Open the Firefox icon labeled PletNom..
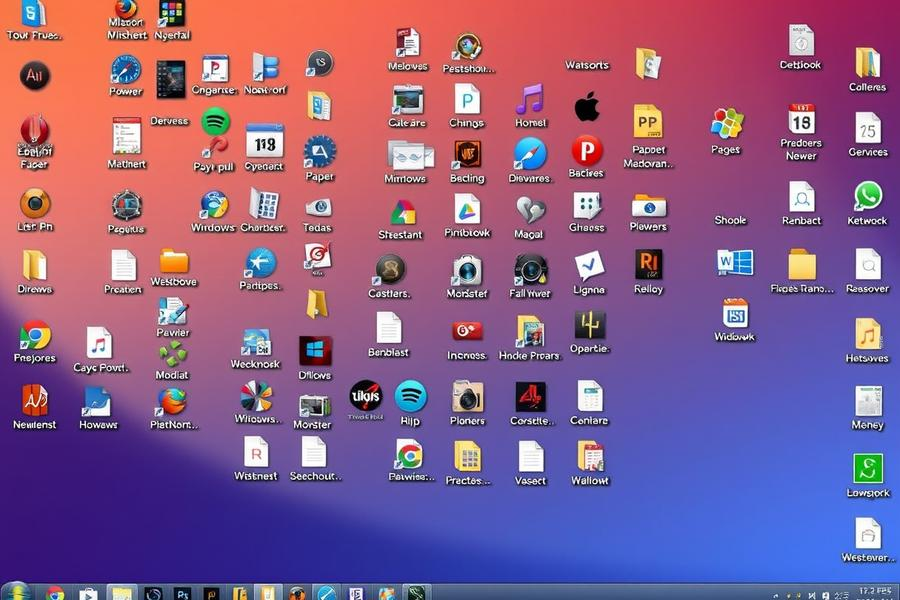Image resolution: width=900 pixels, height=600 pixels. (x=172, y=402)
